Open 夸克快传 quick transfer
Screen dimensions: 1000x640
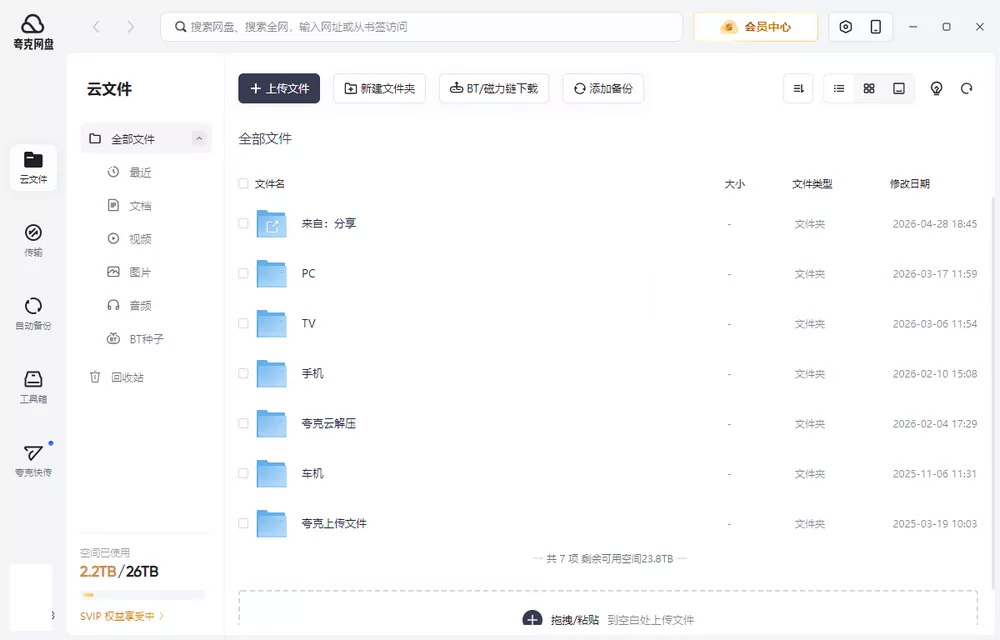click(33, 460)
